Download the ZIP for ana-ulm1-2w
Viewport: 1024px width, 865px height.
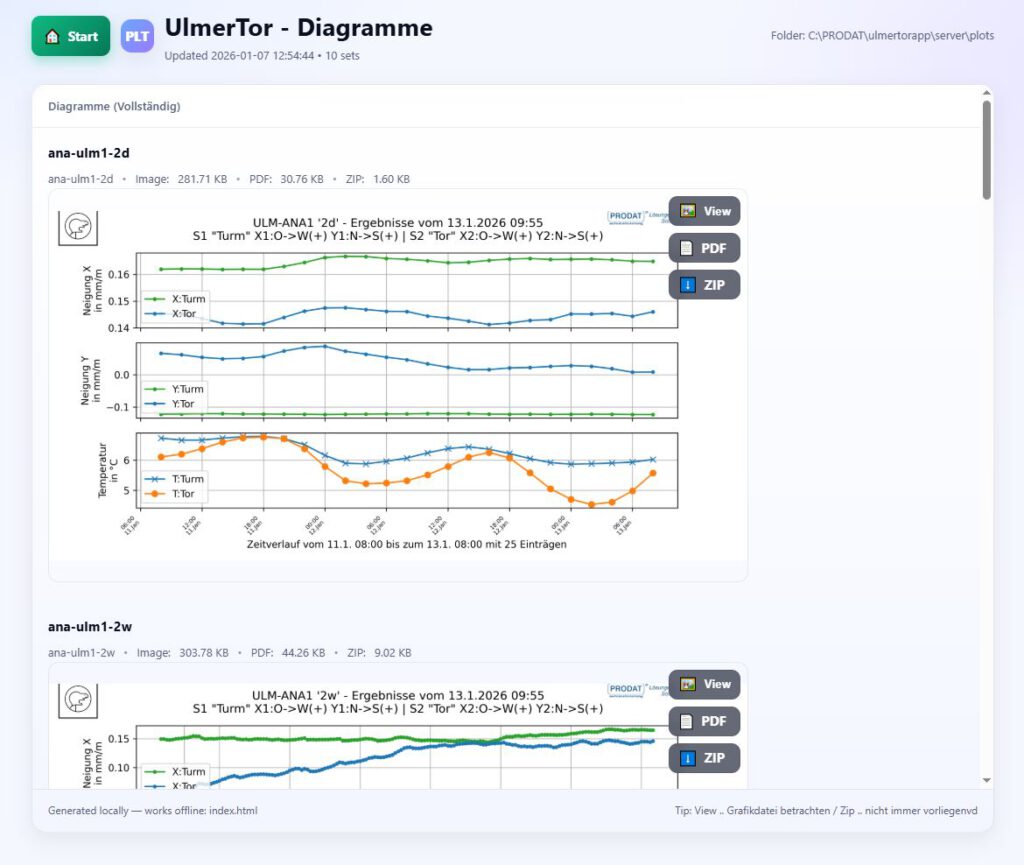[704, 758]
